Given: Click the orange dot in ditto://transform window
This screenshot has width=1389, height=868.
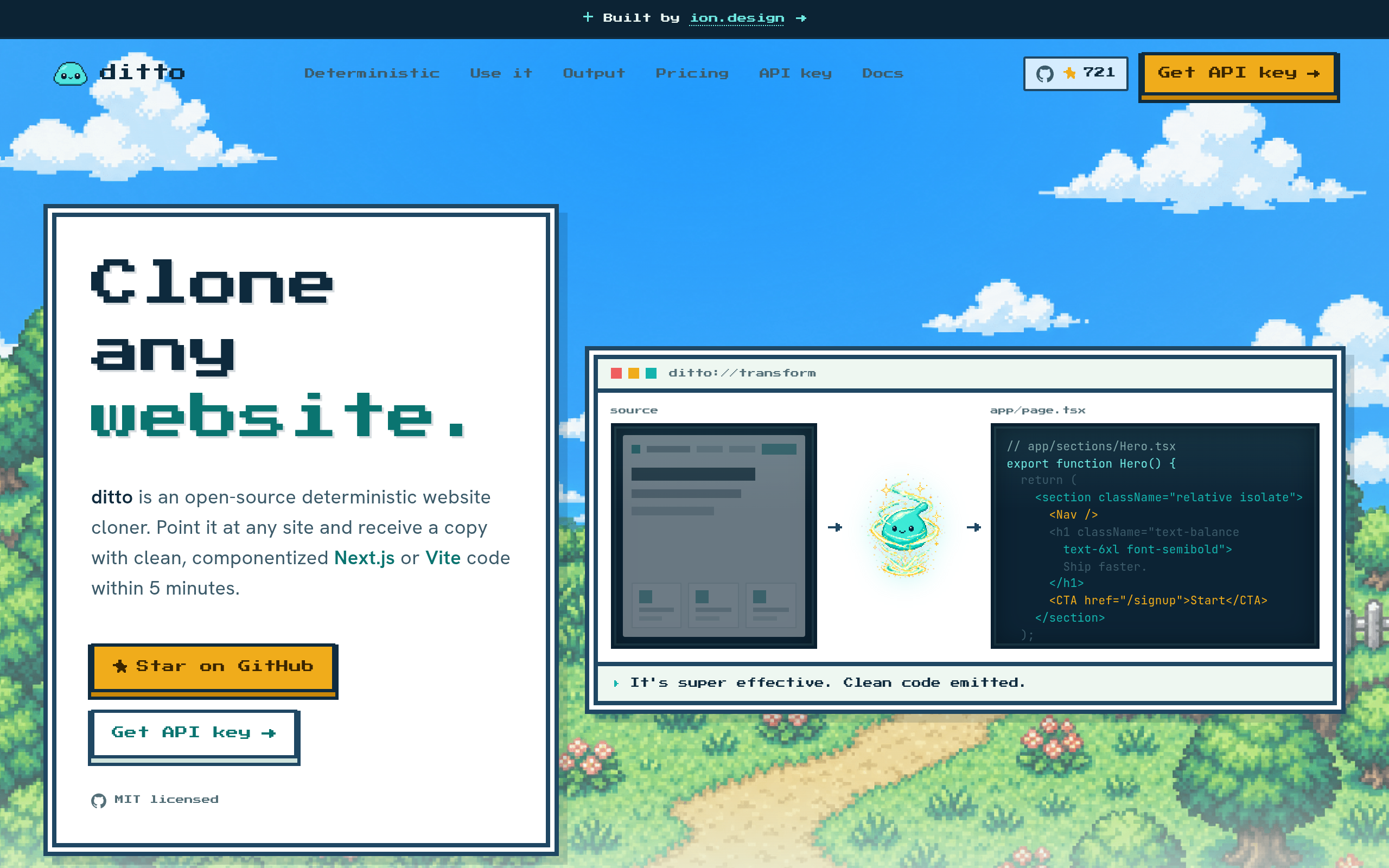Looking at the screenshot, I should point(634,373).
